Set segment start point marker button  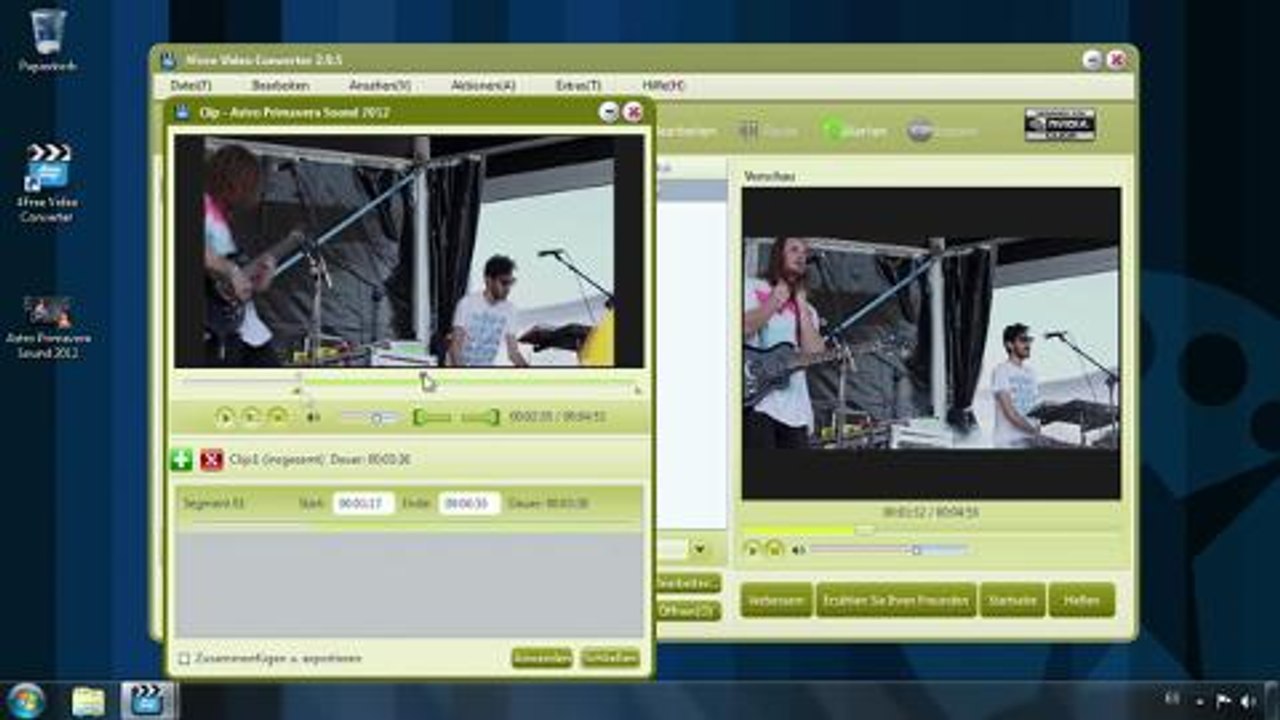pyautogui.click(x=432, y=417)
